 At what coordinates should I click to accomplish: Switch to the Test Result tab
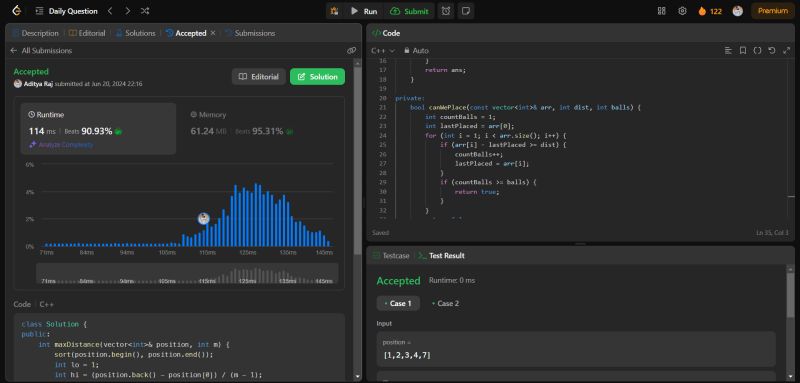coord(441,256)
